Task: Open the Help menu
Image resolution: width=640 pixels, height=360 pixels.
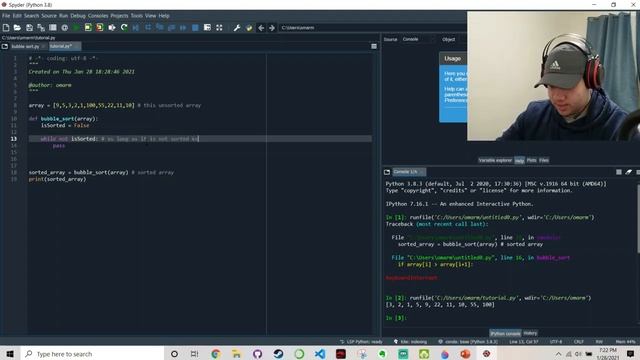Action: pyautogui.click(x=164, y=16)
